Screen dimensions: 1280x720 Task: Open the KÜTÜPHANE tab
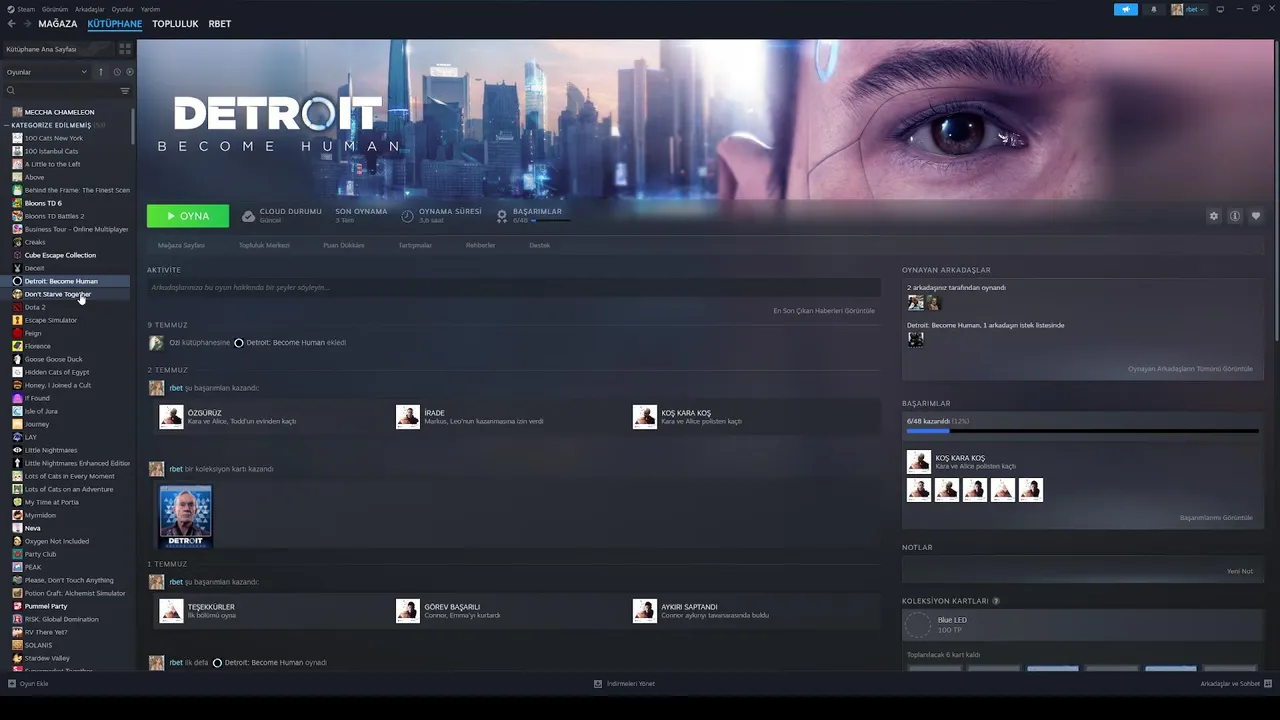click(x=115, y=24)
